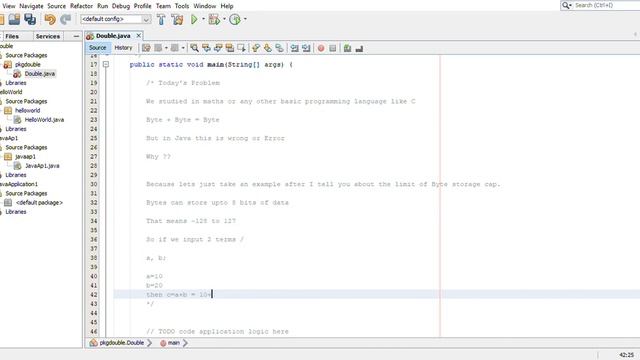
Task: Click the 42:25 cursor position indicator
Action: (627, 355)
